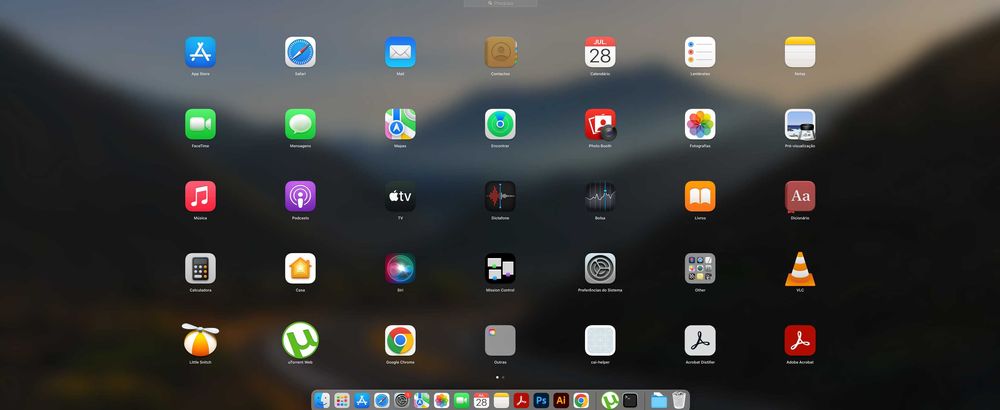Open Acrobat Distiller
Image resolution: width=1000 pixels, height=410 pixels.
(700, 340)
